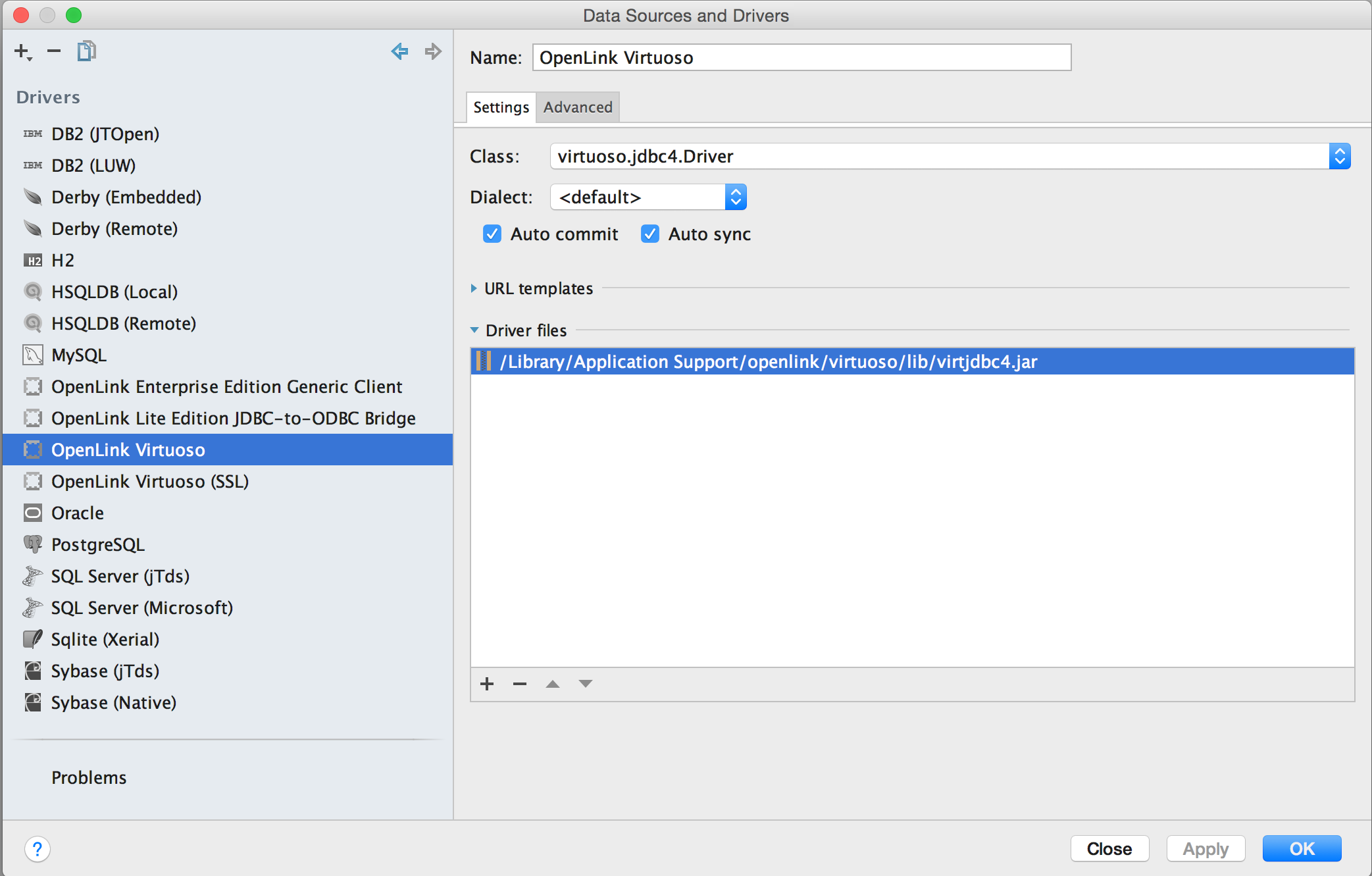This screenshot has height=876, width=1372.
Task: Select the MySQL driver label
Action: click(x=79, y=355)
